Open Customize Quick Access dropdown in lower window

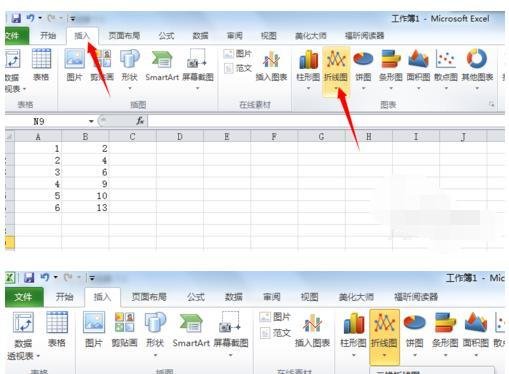click(92, 277)
